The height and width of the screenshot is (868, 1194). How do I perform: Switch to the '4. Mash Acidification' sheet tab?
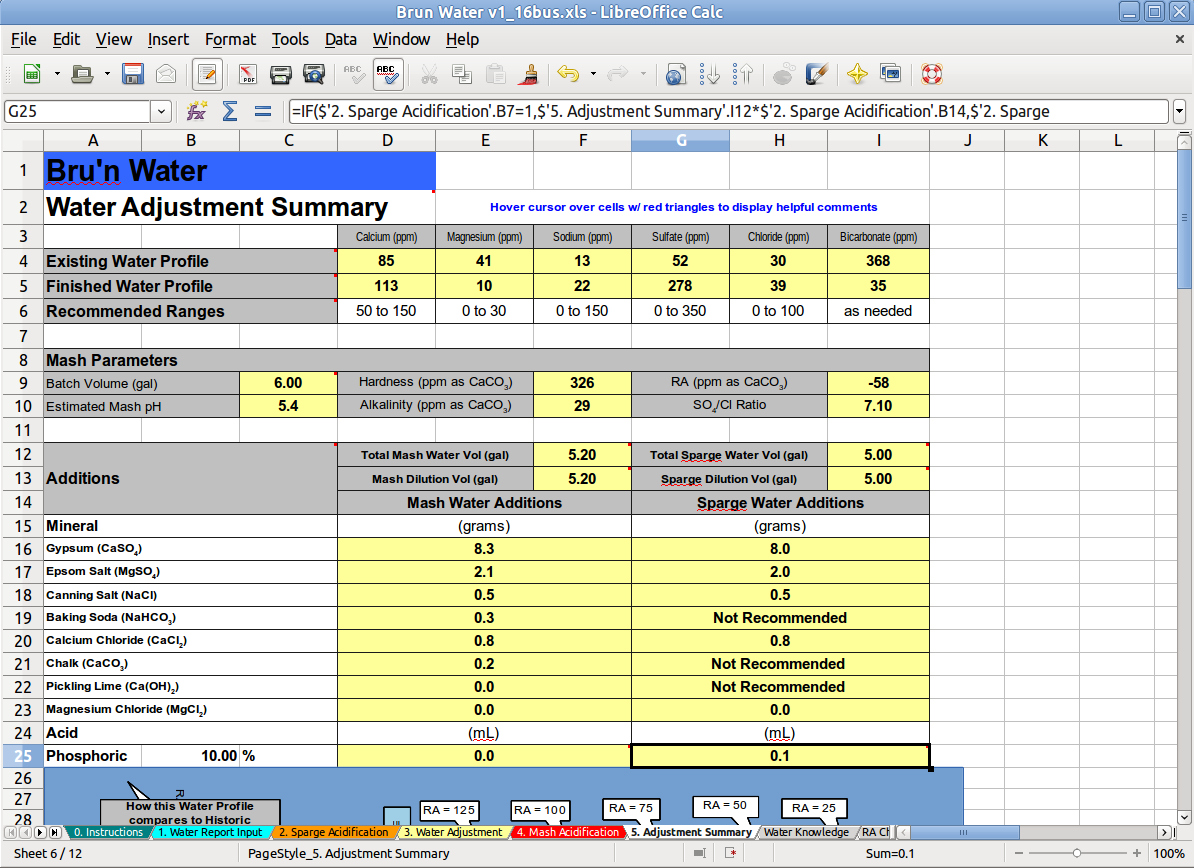tap(568, 832)
